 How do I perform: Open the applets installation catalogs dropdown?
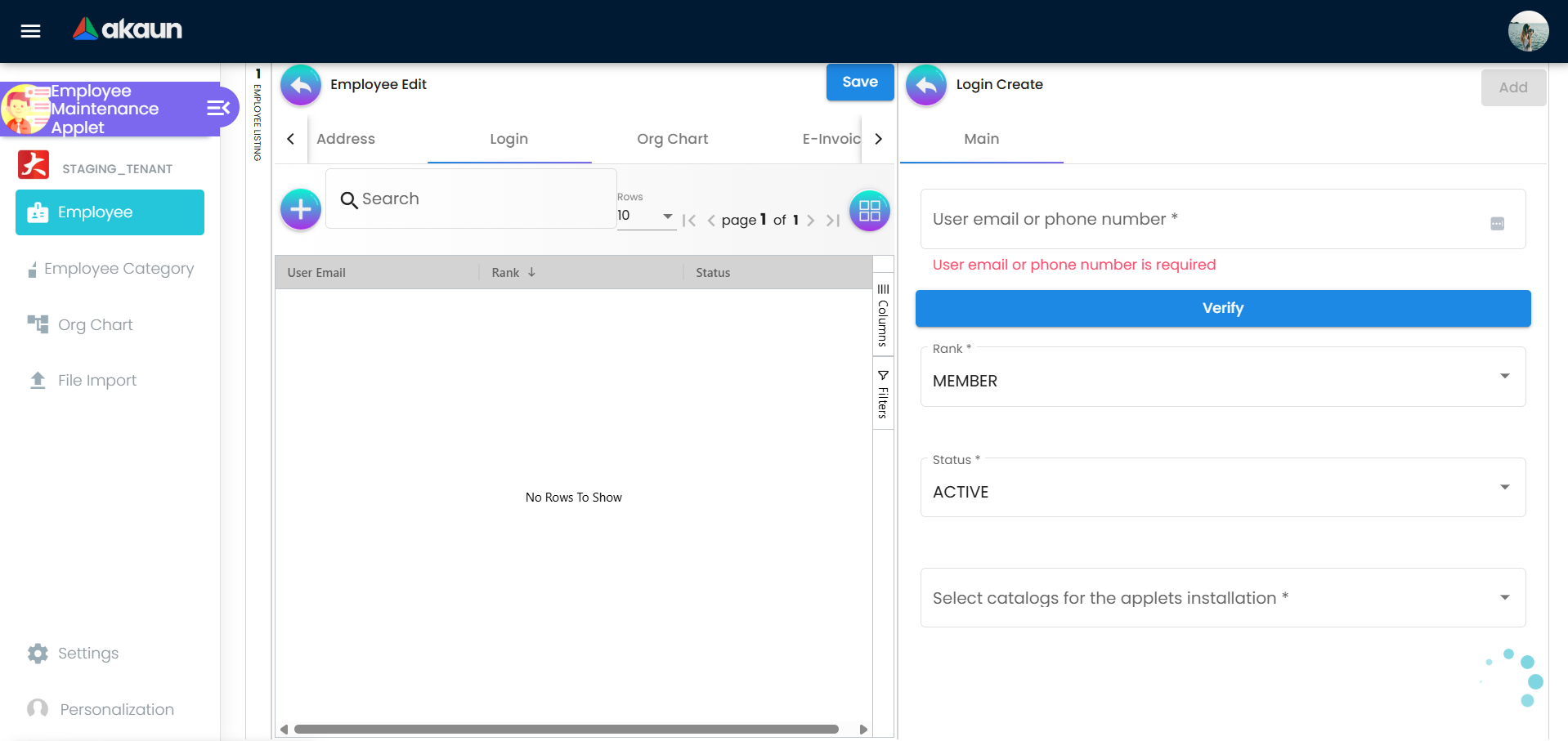[1222, 598]
